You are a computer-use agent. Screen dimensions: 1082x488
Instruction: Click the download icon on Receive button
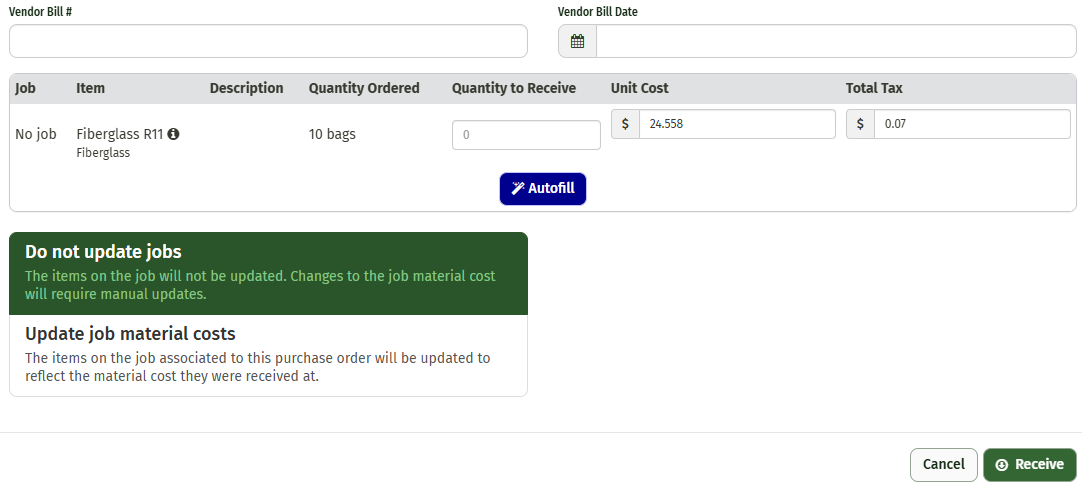click(x=1002, y=465)
